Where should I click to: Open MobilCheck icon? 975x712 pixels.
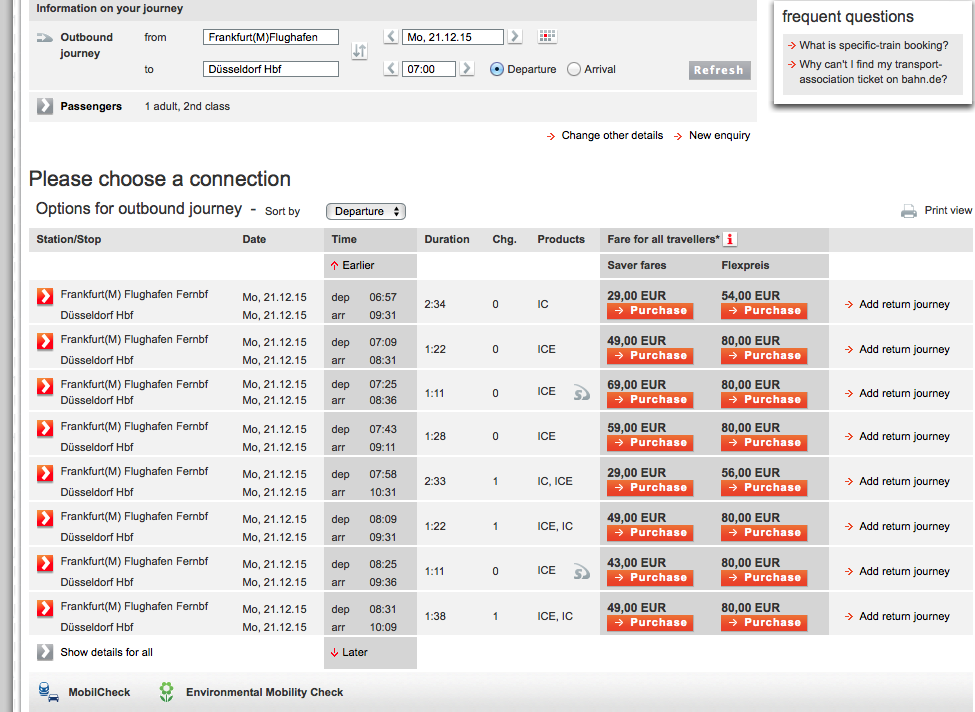click(49, 692)
